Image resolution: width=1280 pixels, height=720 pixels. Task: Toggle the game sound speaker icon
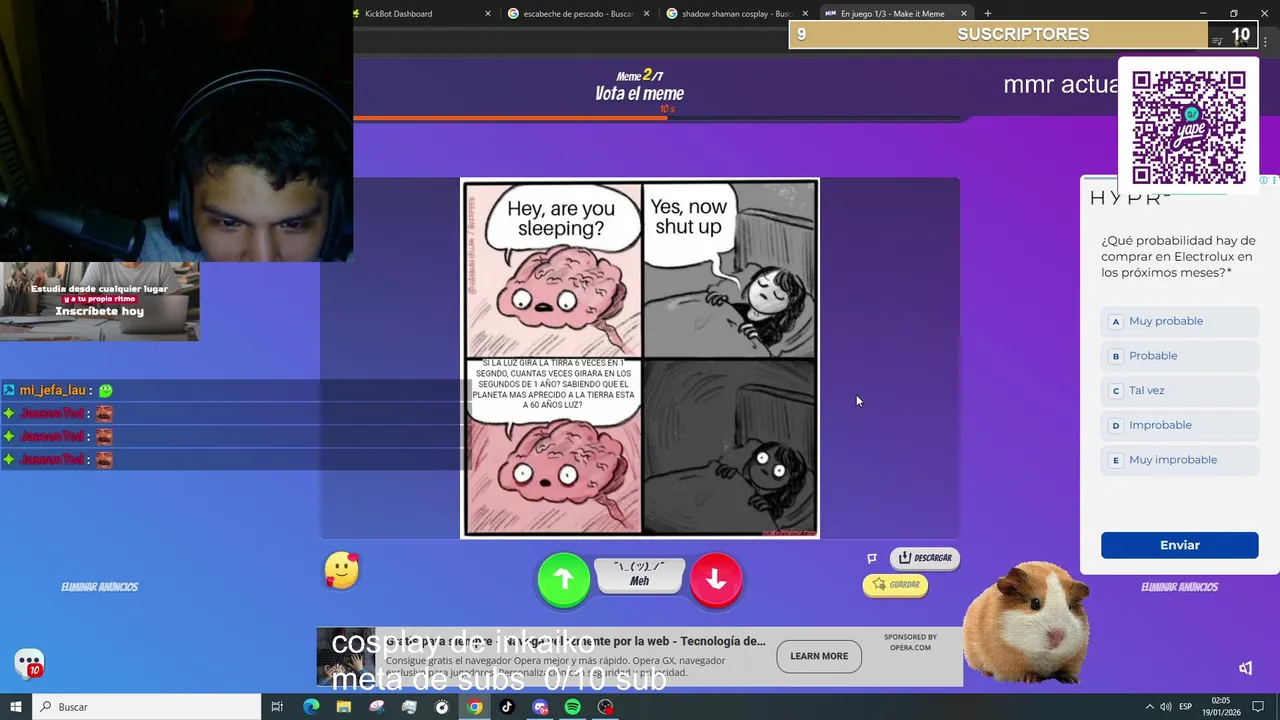pos(1246,668)
